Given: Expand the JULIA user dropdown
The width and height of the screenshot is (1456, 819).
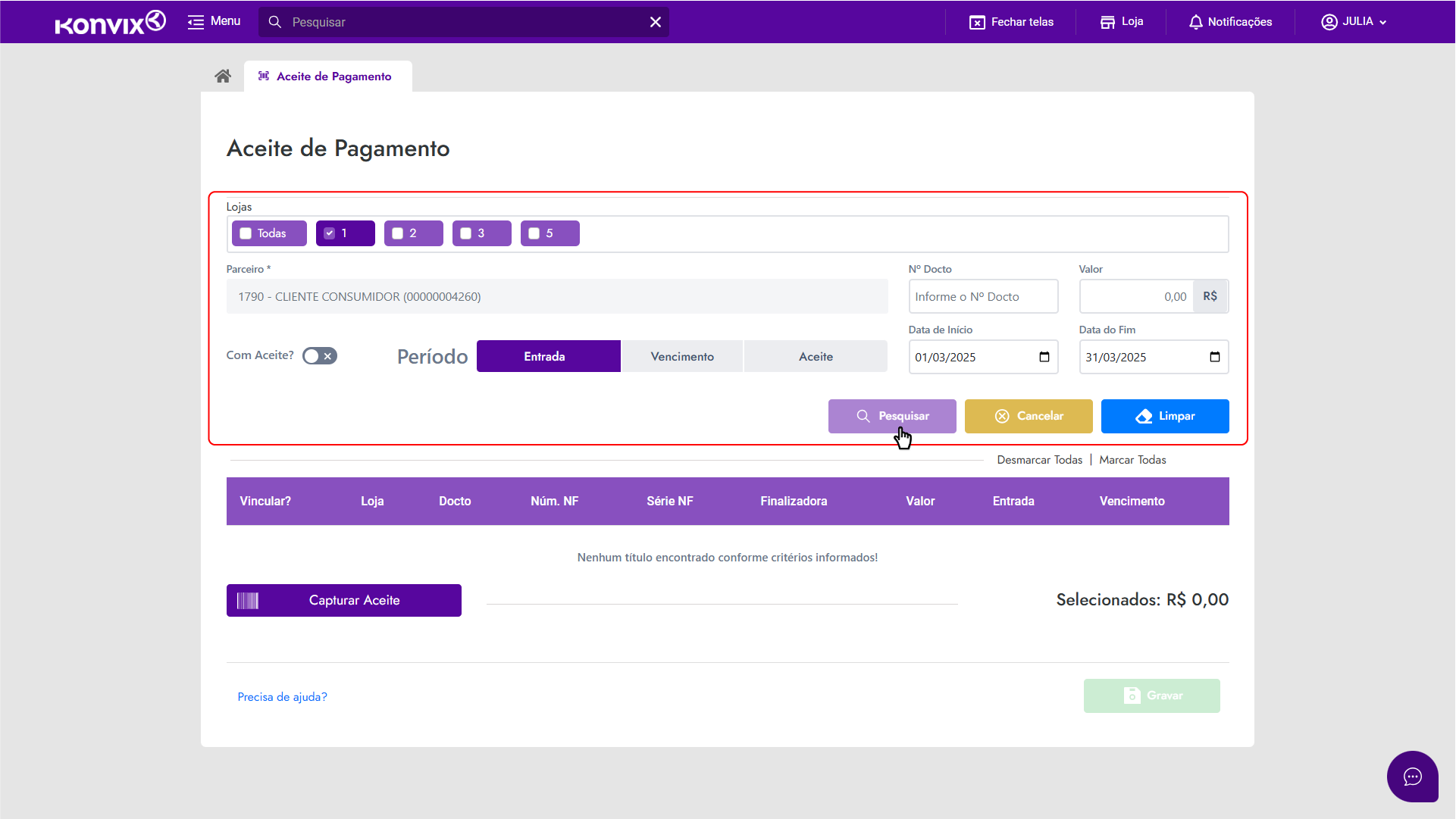Looking at the screenshot, I should coord(1354,22).
